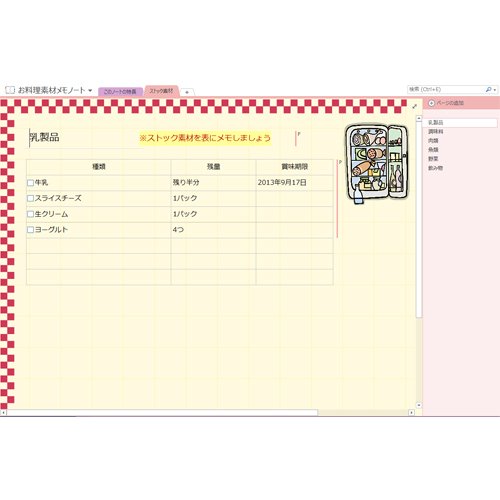Check the スライスチーズ to-do checkbox
Image resolution: width=500 pixels, height=500 pixels.
click(x=30, y=198)
